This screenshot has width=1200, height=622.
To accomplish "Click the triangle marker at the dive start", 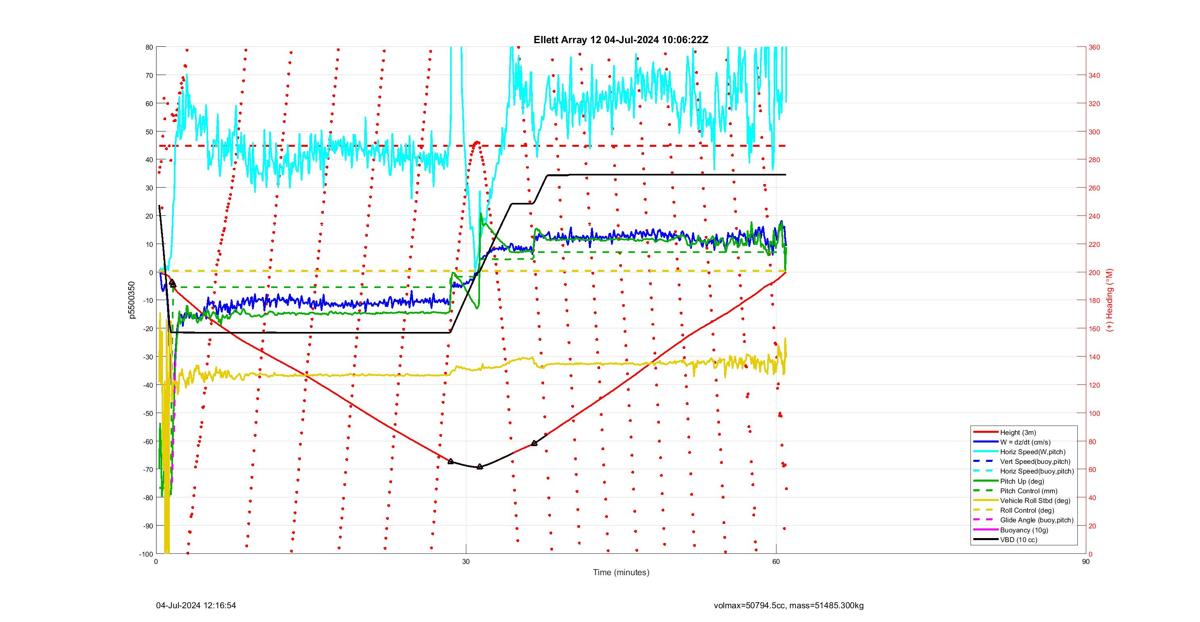I will tap(172, 283).
